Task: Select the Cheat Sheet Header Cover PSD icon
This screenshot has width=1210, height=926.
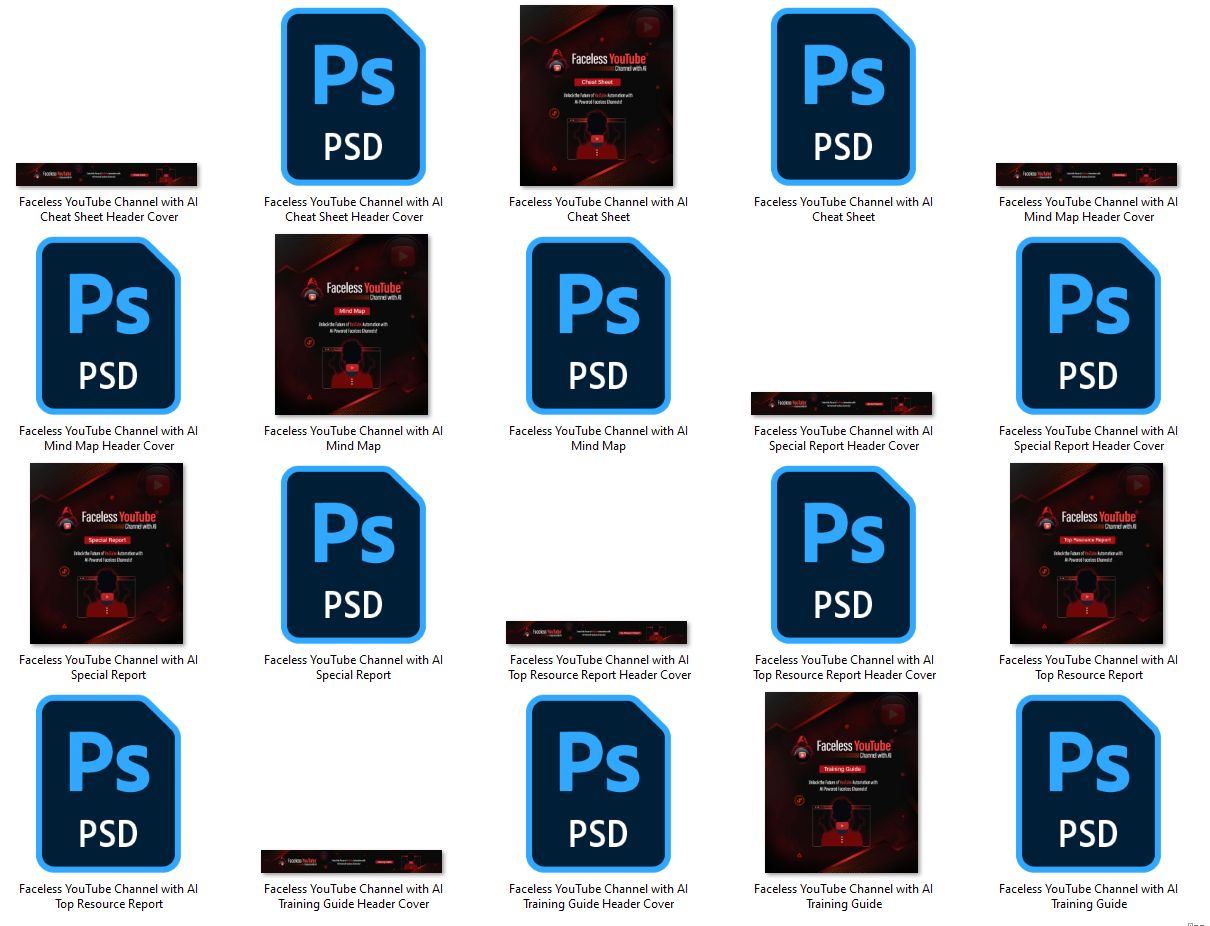Action: click(353, 96)
